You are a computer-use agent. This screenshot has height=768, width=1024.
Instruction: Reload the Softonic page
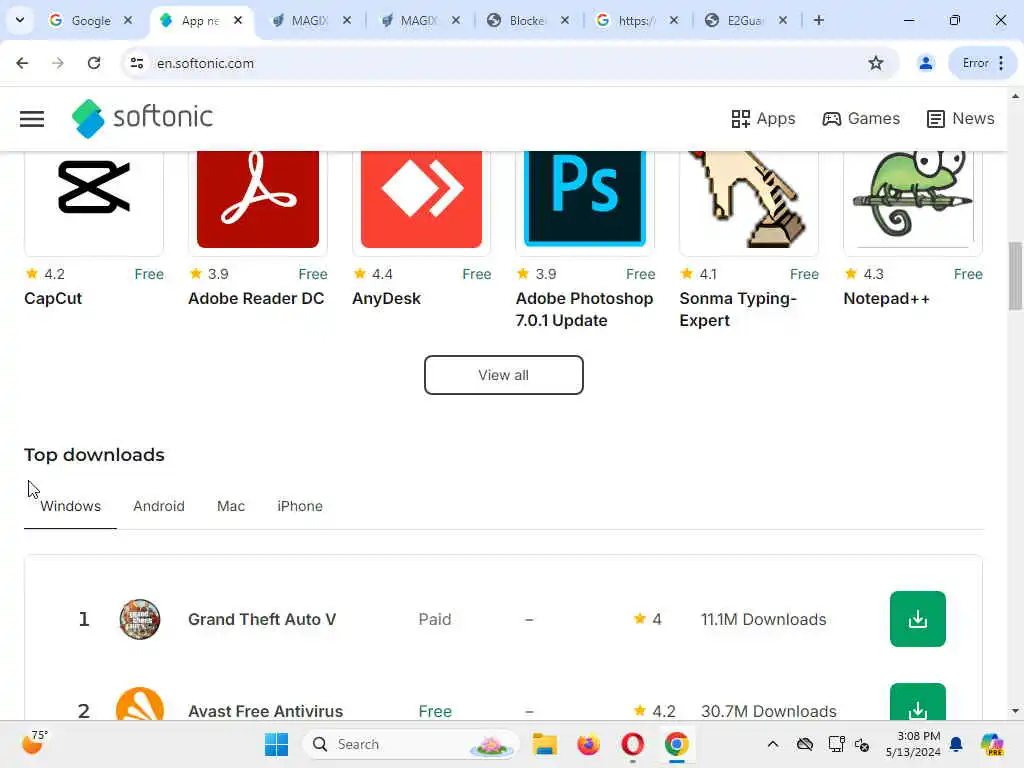click(x=94, y=63)
